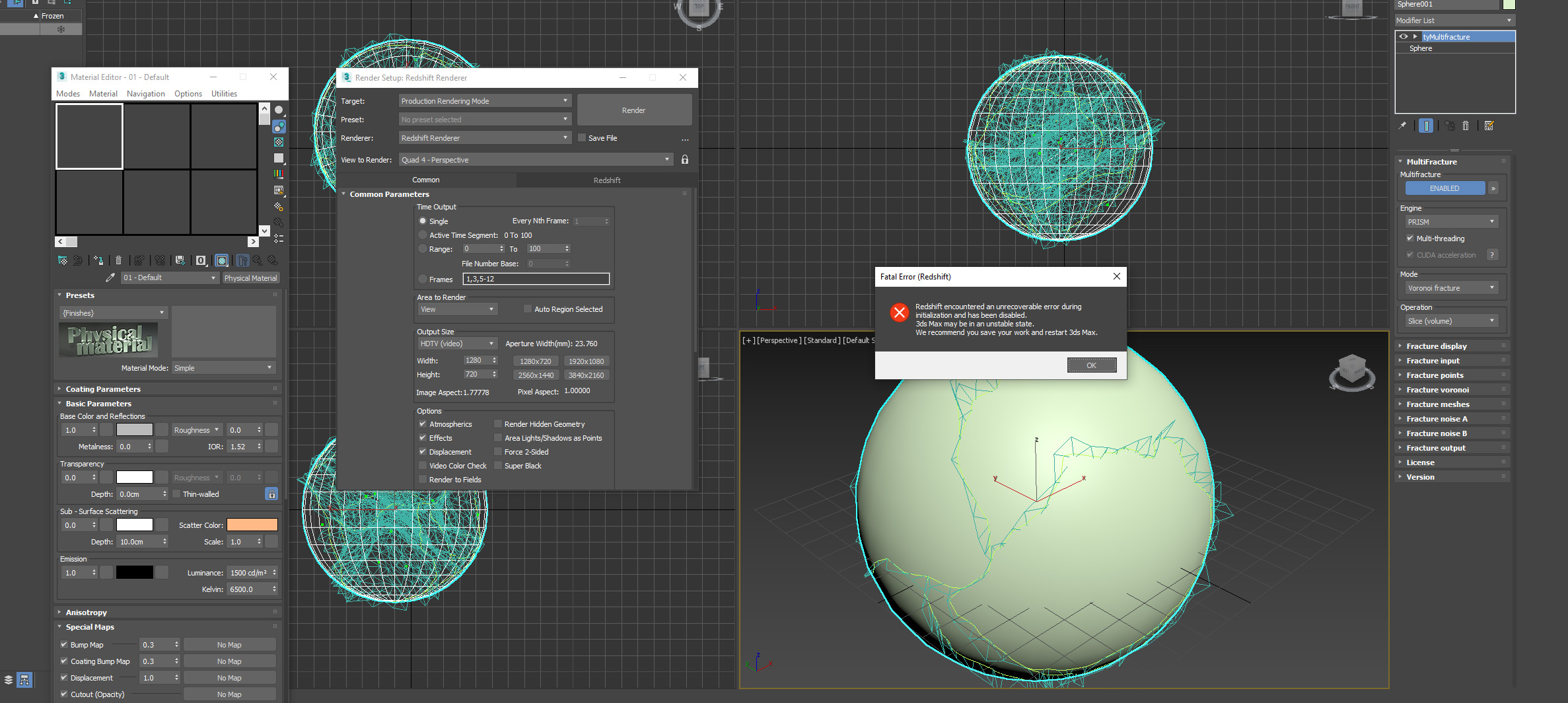Select the Frames radio button
This screenshot has width=1568, height=703.
click(423, 279)
